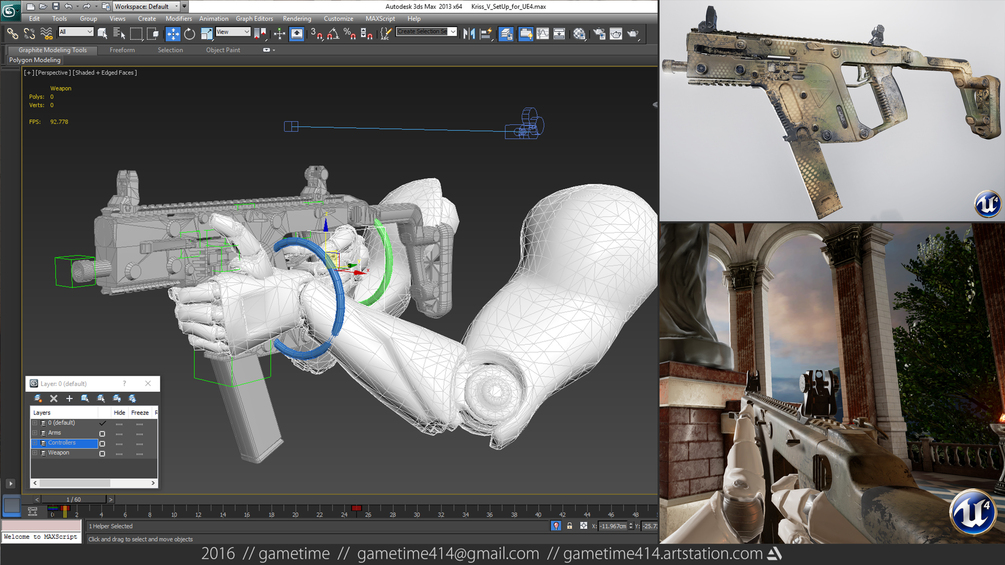Click the Align tool icon
Image resolution: width=1005 pixels, height=565 pixels.
pyautogui.click(x=486, y=33)
